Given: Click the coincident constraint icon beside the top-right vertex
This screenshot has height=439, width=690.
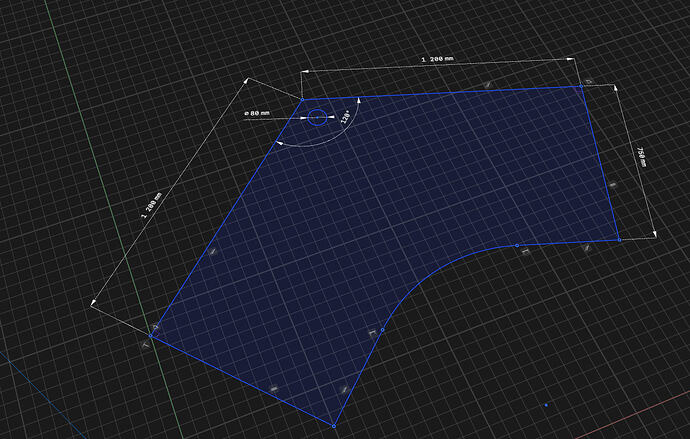Looking at the screenshot, I should pyautogui.click(x=588, y=82).
